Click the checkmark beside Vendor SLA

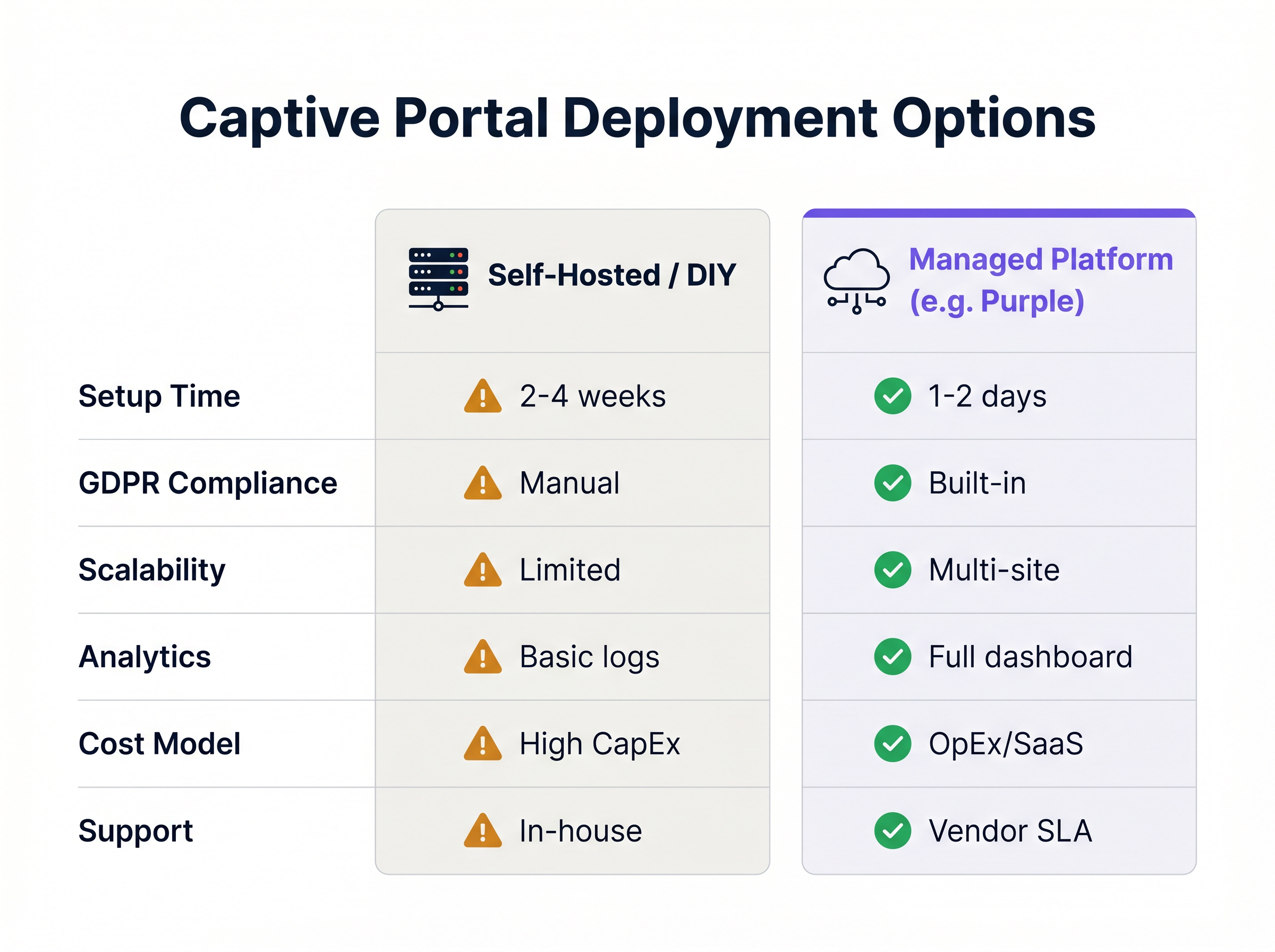tap(892, 830)
